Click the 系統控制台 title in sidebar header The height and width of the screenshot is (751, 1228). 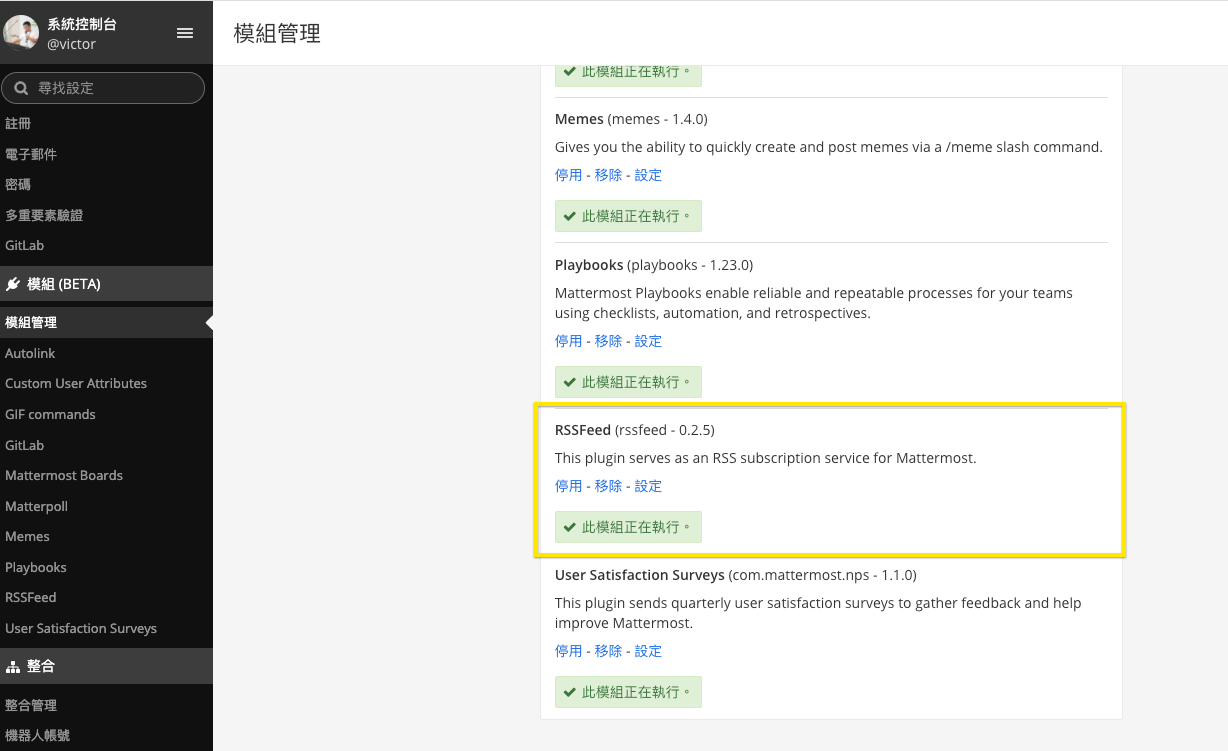click(x=82, y=24)
